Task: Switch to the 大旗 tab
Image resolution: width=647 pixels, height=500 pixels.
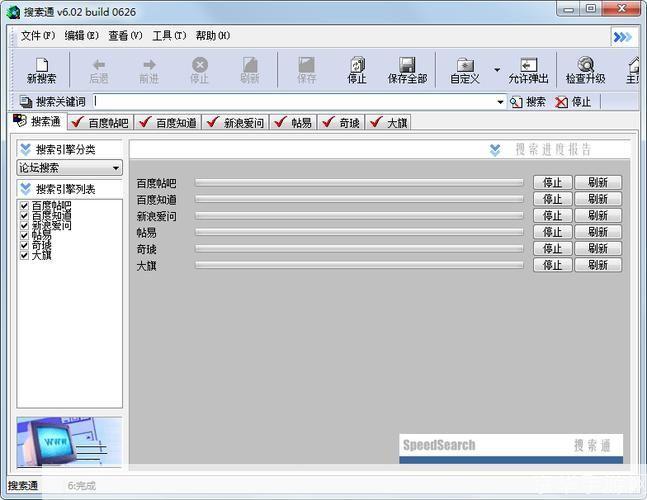Action: coord(388,123)
